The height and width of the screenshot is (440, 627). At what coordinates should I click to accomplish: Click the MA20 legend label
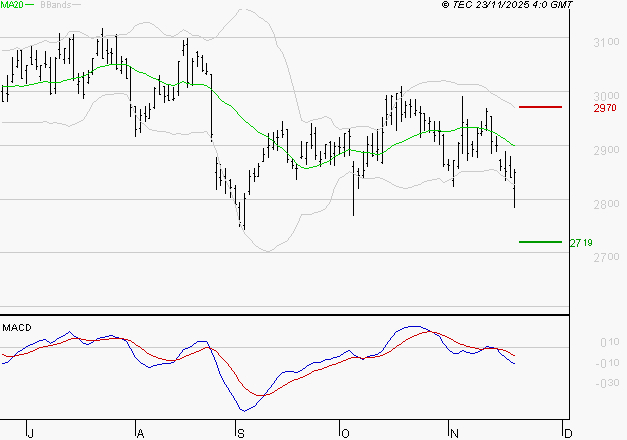pos(12,5)
